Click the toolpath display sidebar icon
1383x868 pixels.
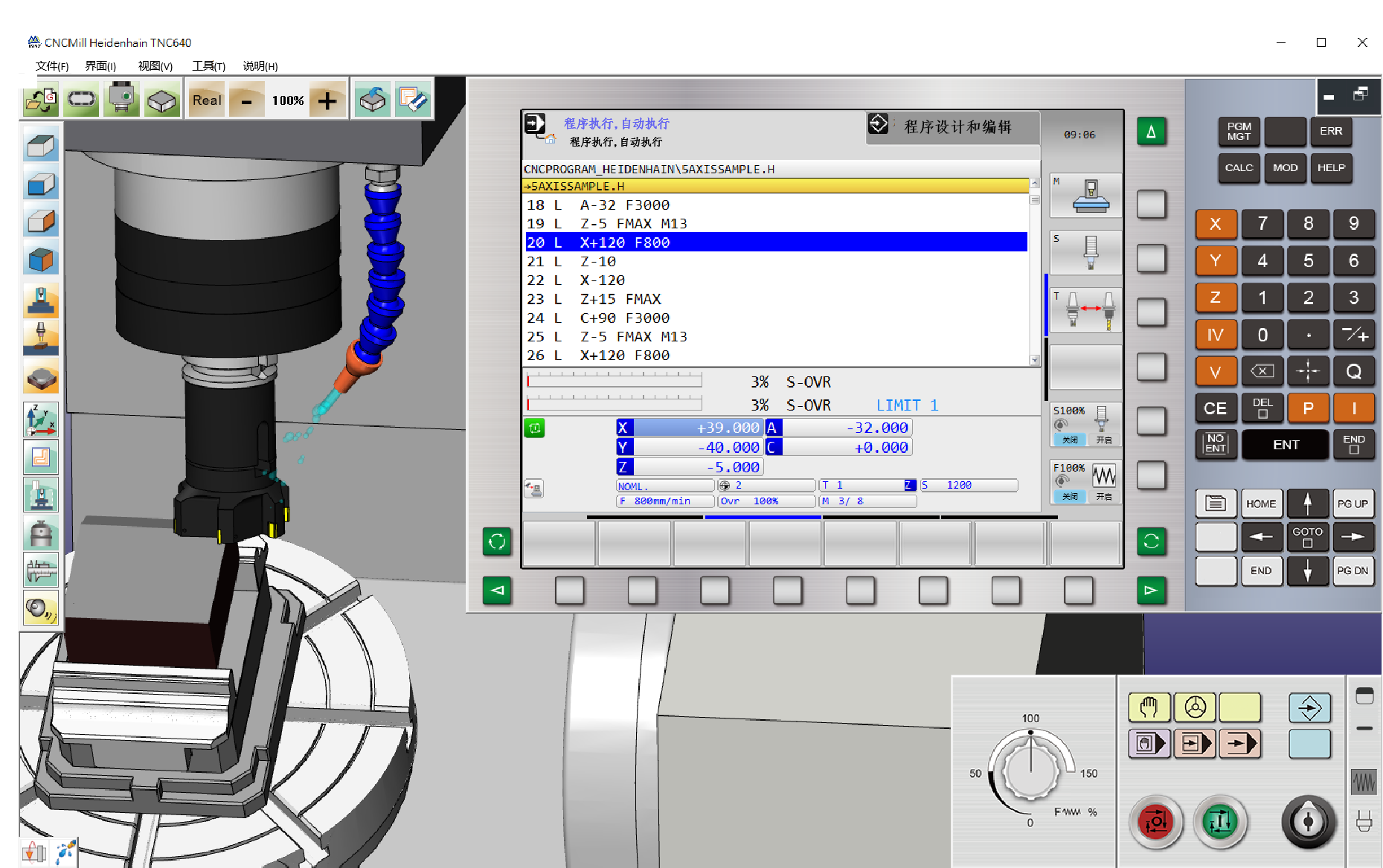(41, 457)
